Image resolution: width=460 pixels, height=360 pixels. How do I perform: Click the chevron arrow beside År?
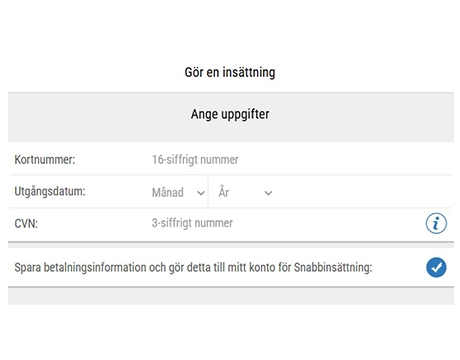268,193
